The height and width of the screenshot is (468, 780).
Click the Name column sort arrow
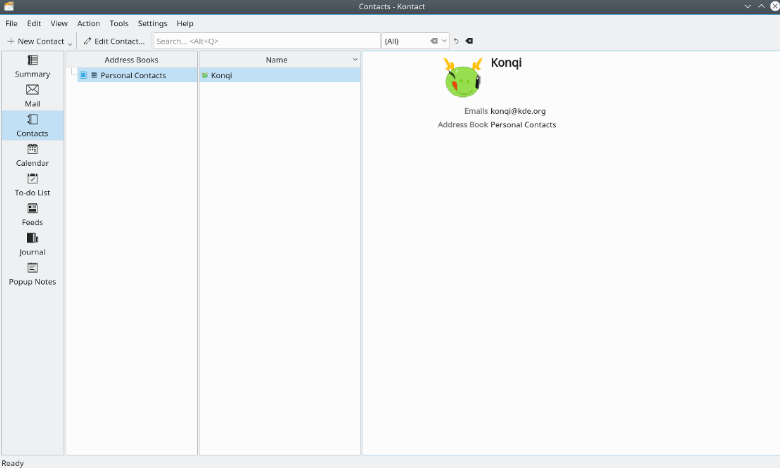click(355, 60)
